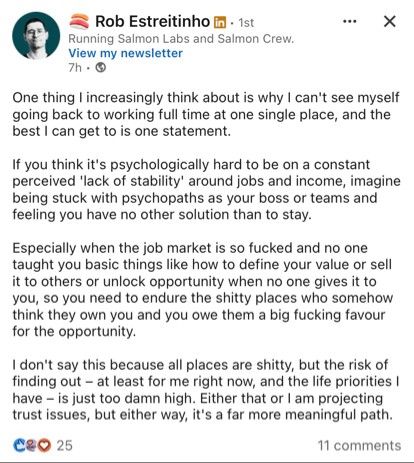Click the paragraph starting Especially when the job market
414x463 pixels.
pyautogui.click(x=203, y=290)
